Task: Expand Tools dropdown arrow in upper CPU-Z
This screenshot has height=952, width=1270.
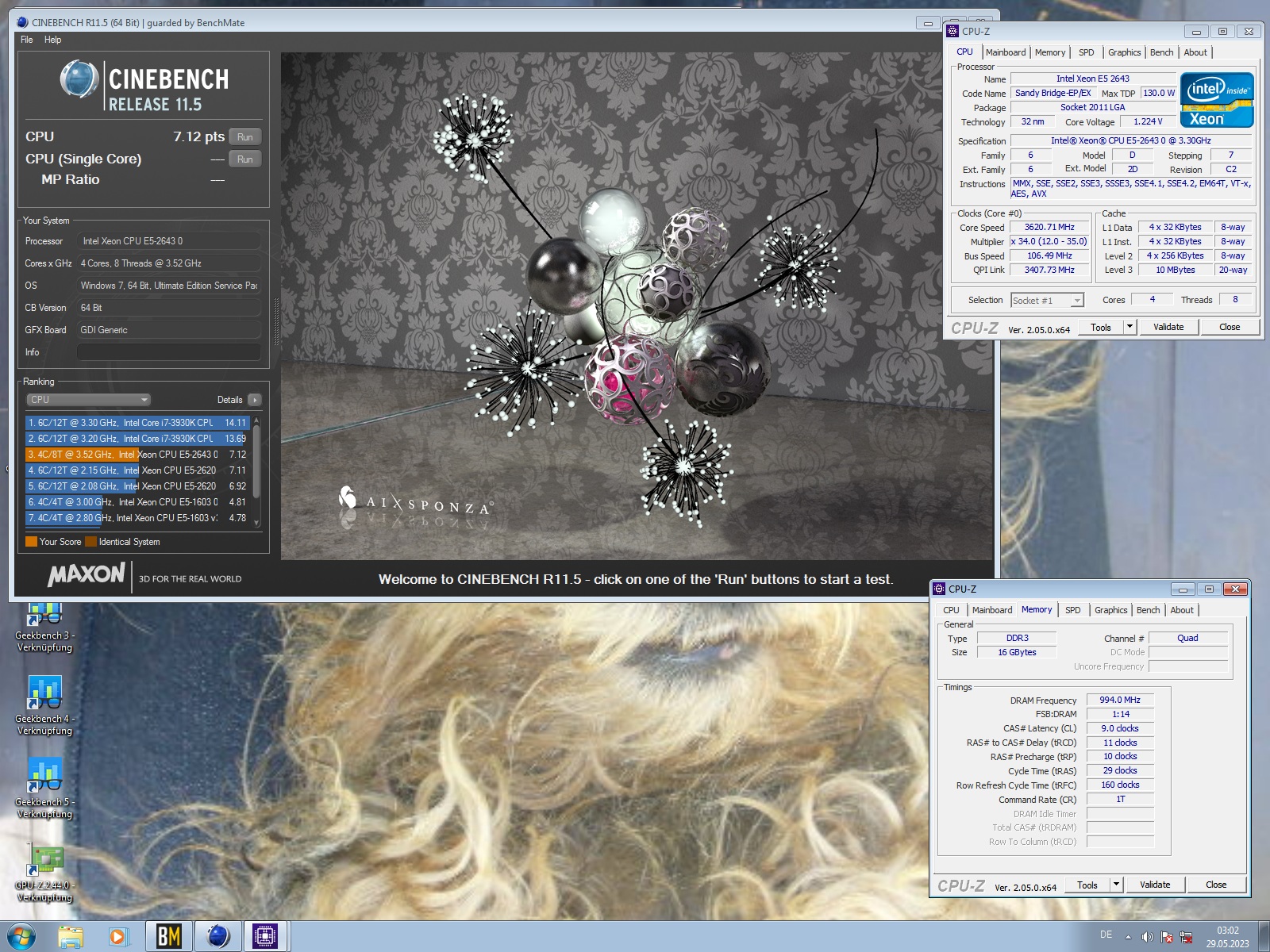Action: coord(1130,327)
